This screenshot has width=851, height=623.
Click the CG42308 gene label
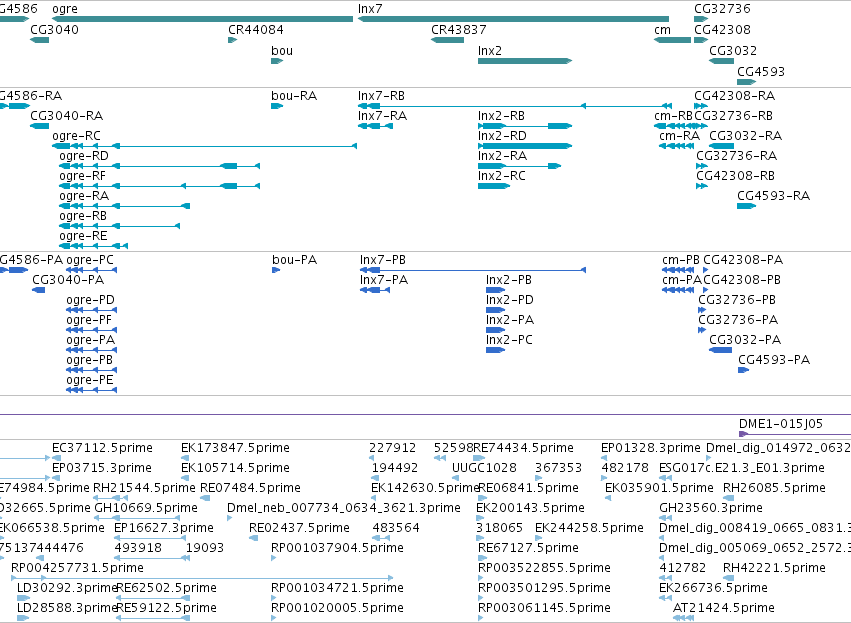(x=722, y=30)
